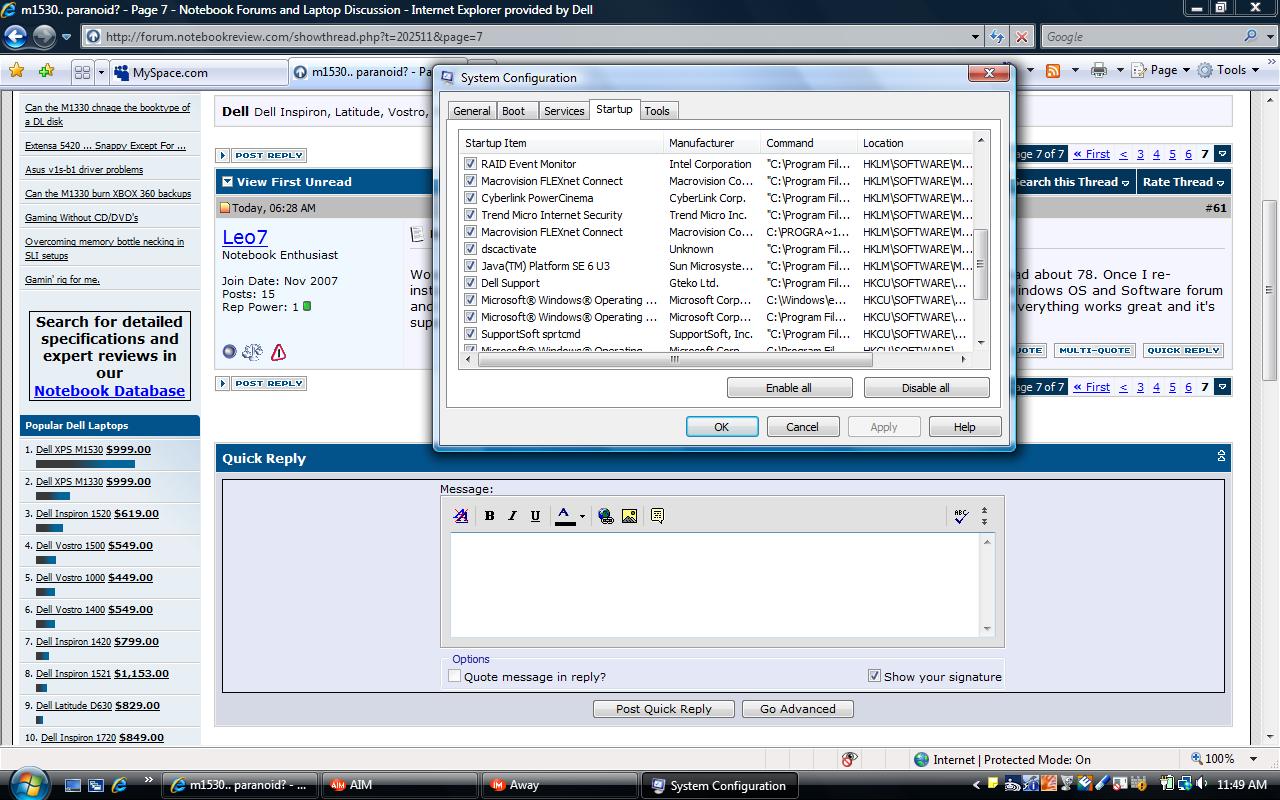Screen dimensions: 1280x800
Task: Open the Notebook Database link
Action: click(109, 391)
